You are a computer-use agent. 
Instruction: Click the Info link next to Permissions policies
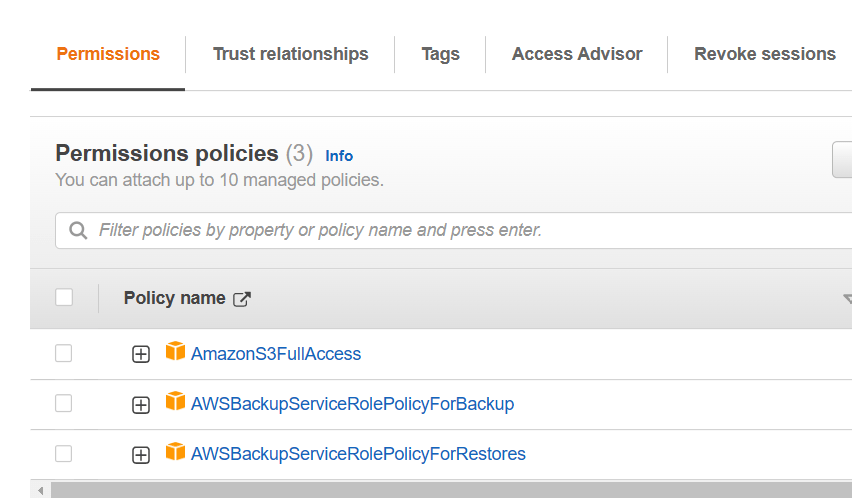point(339,156)
